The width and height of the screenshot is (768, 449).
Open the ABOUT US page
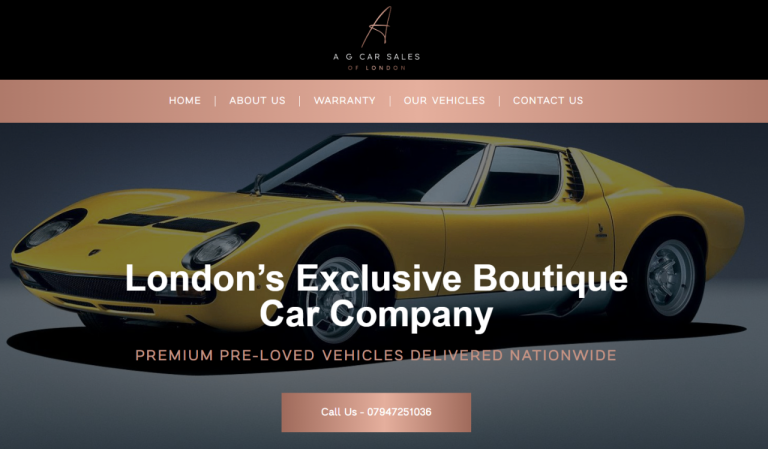[257, 100]
